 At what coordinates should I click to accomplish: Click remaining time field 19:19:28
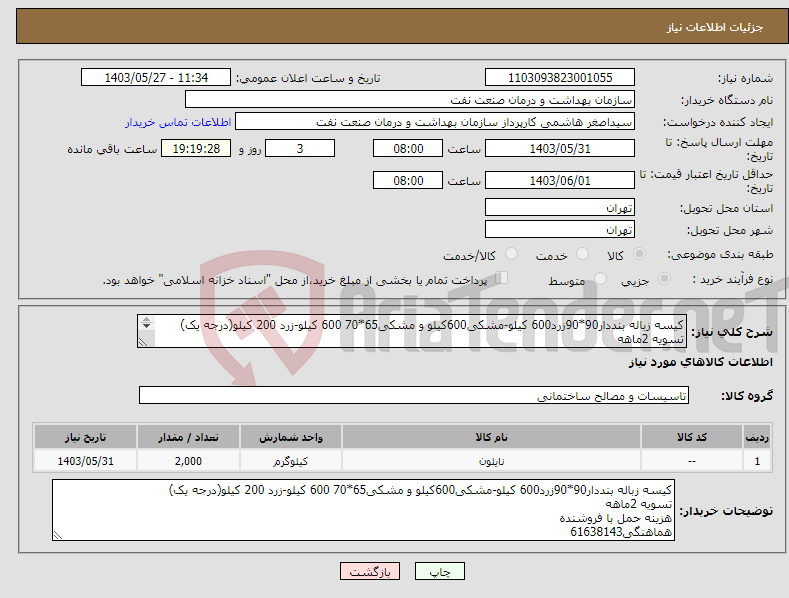click(x=196, y=148)
